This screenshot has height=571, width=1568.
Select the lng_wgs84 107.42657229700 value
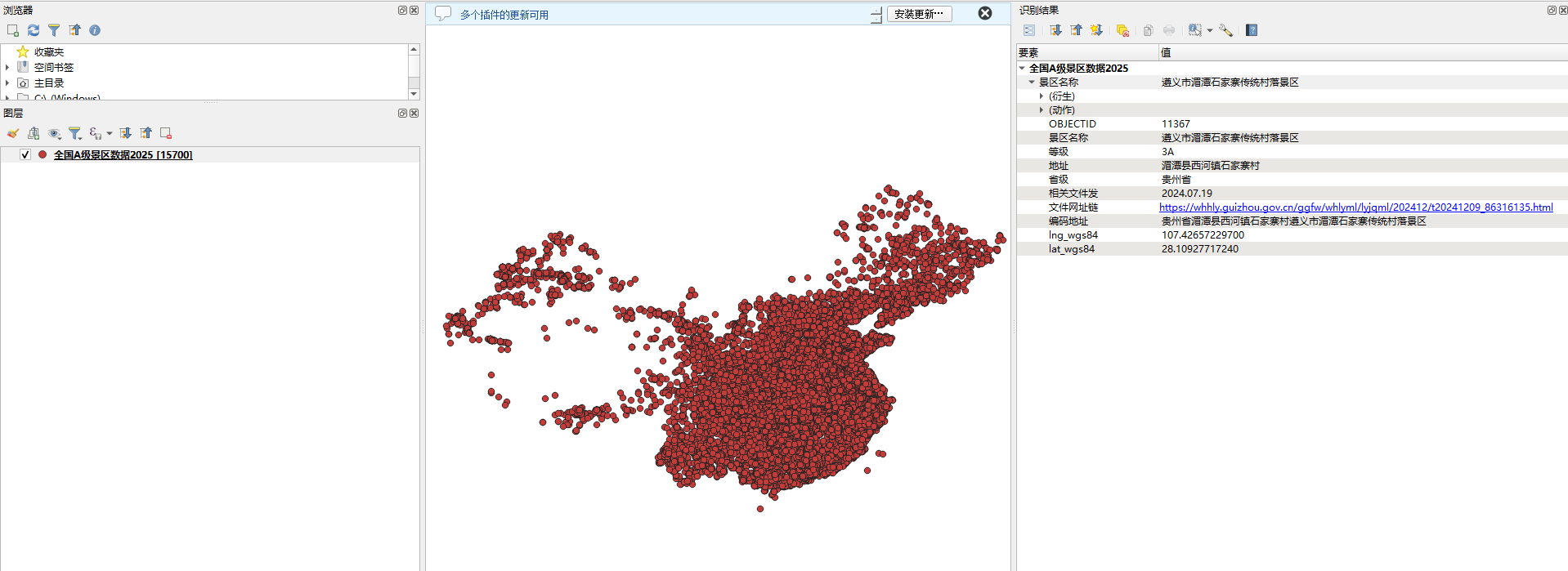pos(1203,235)
